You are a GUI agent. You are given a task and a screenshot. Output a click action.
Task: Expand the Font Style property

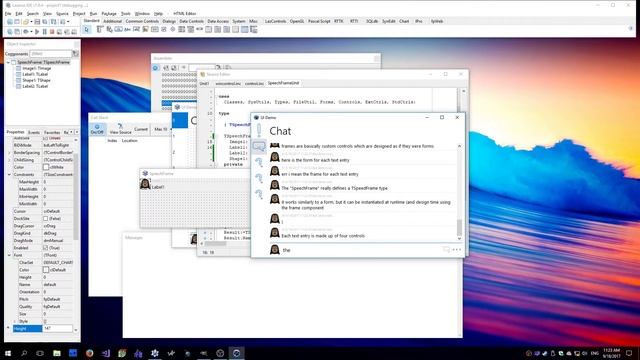pos(15,321)
